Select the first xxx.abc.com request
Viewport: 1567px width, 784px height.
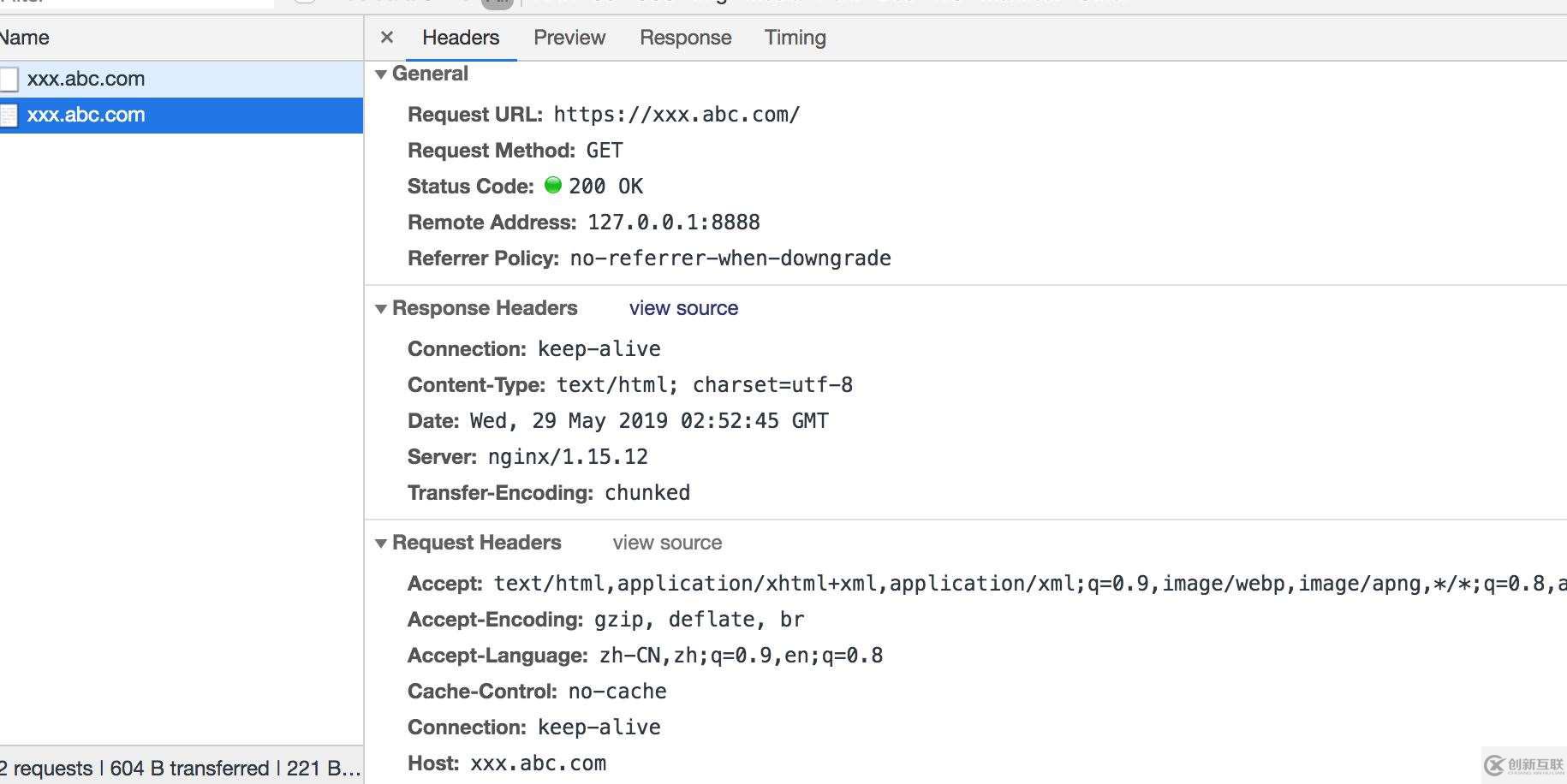182,79
